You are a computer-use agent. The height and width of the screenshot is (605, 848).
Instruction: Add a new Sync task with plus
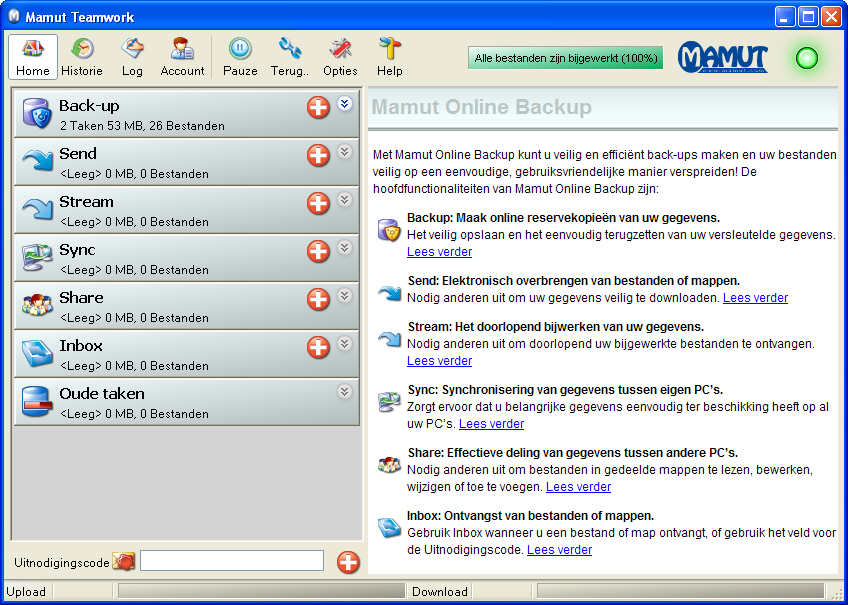click(318, 251)
